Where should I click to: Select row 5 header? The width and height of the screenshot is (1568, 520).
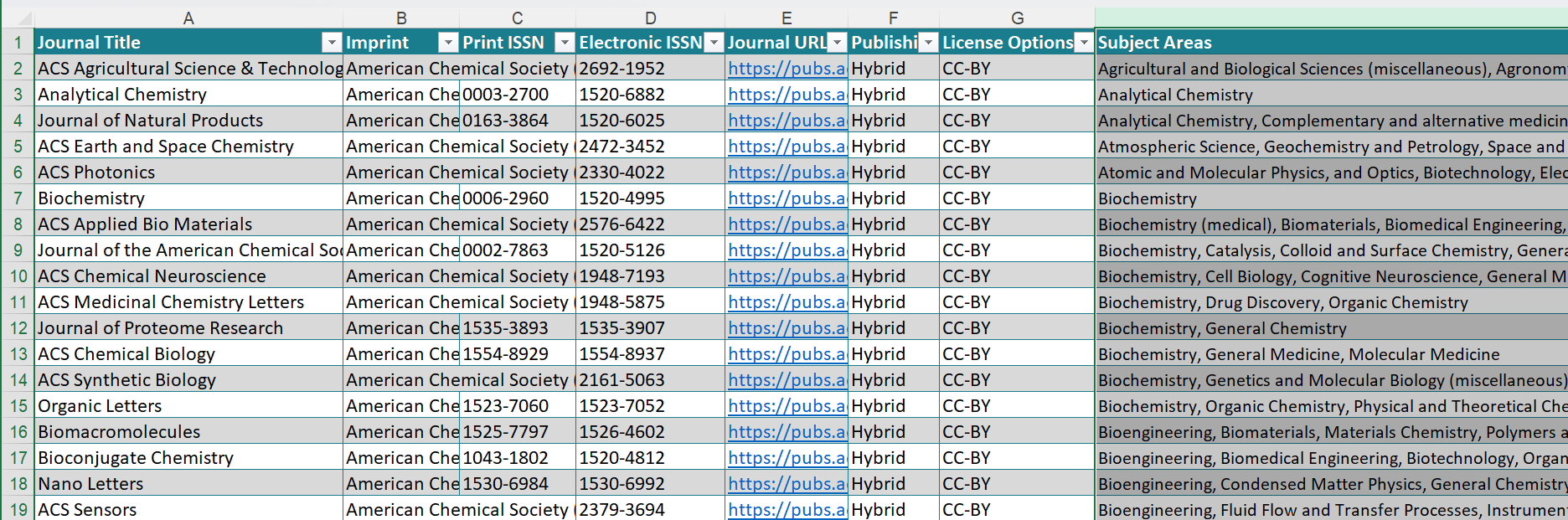(x=18, y=147)
